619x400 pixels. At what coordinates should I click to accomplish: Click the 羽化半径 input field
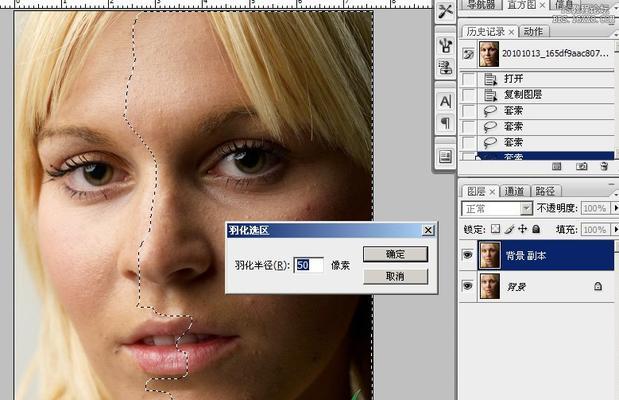click(x=309, y=265)
